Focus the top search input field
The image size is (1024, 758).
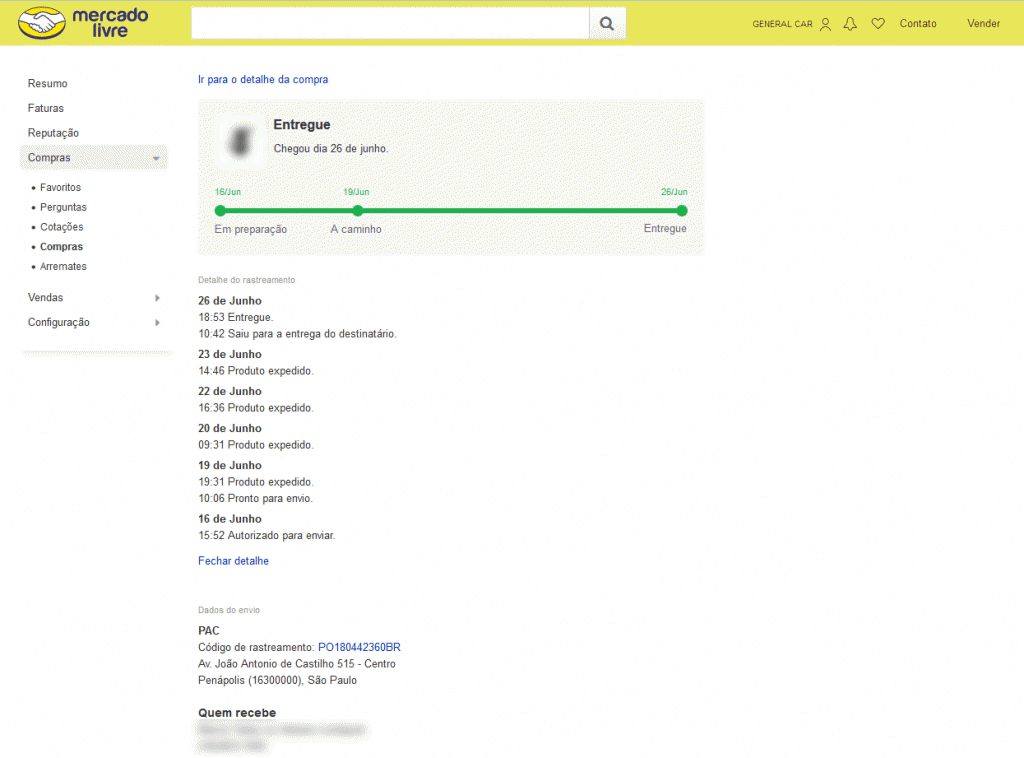[x=390, y=23]
